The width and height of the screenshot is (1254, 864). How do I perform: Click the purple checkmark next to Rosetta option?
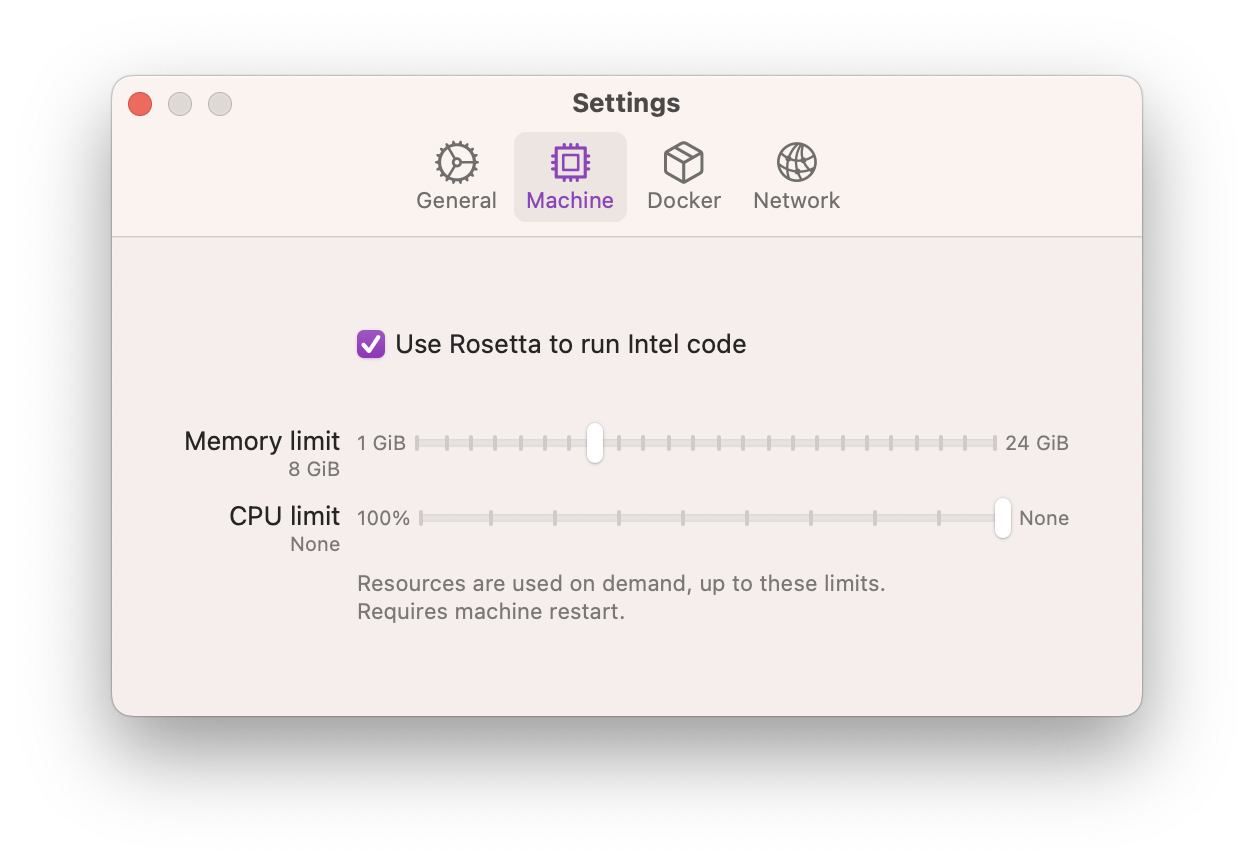point(371,344)
